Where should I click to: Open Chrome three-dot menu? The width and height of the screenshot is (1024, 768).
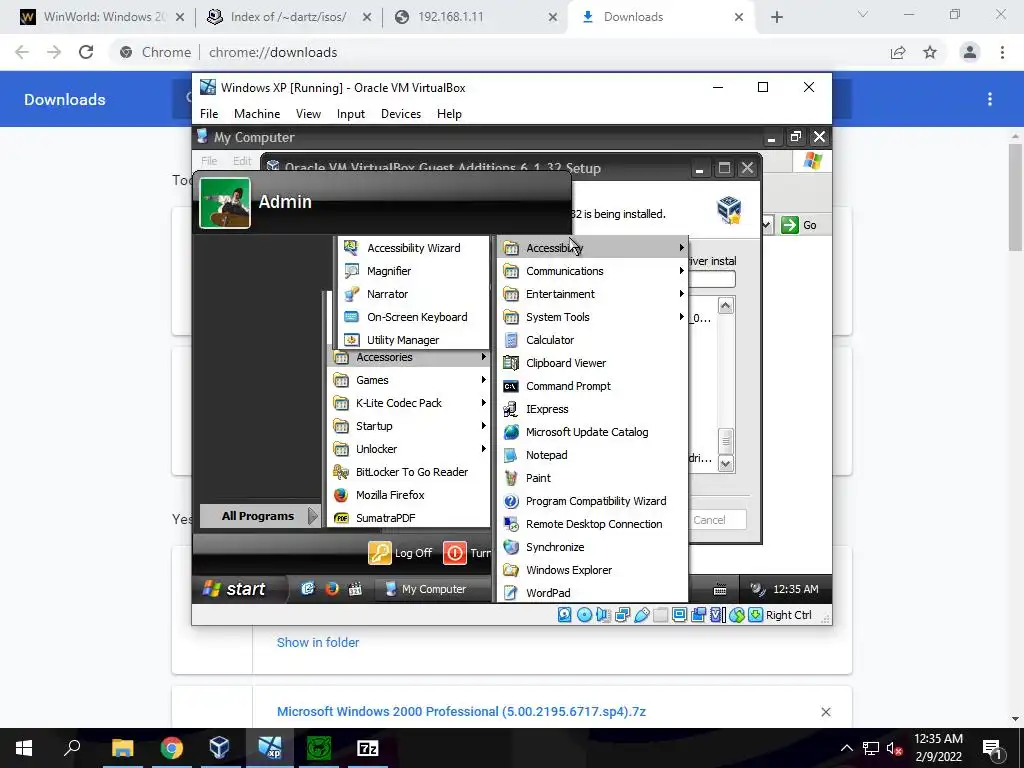pyautogui.click(x=1002, y=52)
